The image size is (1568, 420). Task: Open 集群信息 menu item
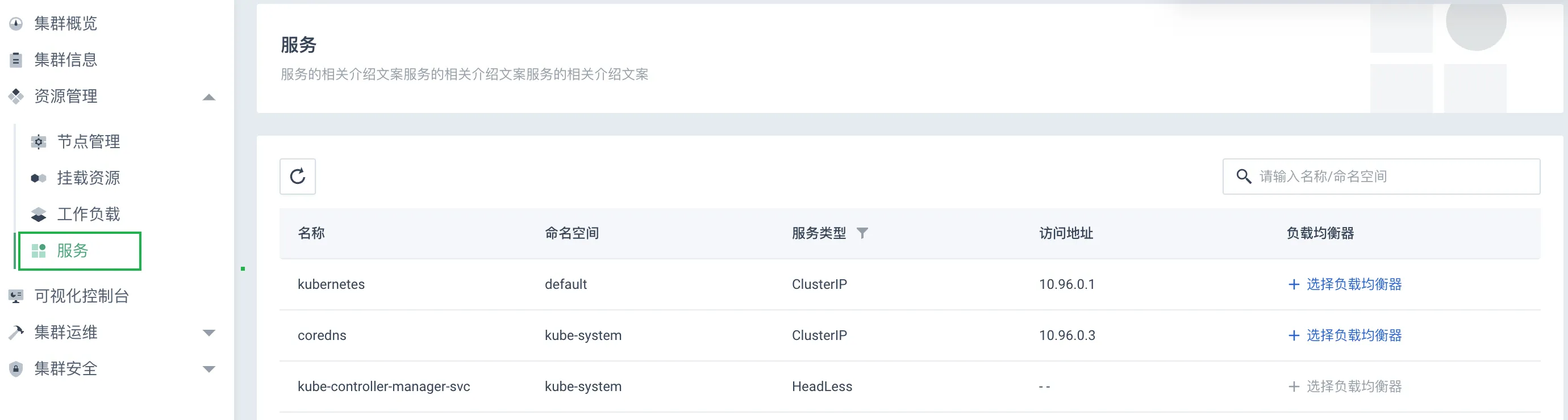pyautogui.click(x=66, y=60)
